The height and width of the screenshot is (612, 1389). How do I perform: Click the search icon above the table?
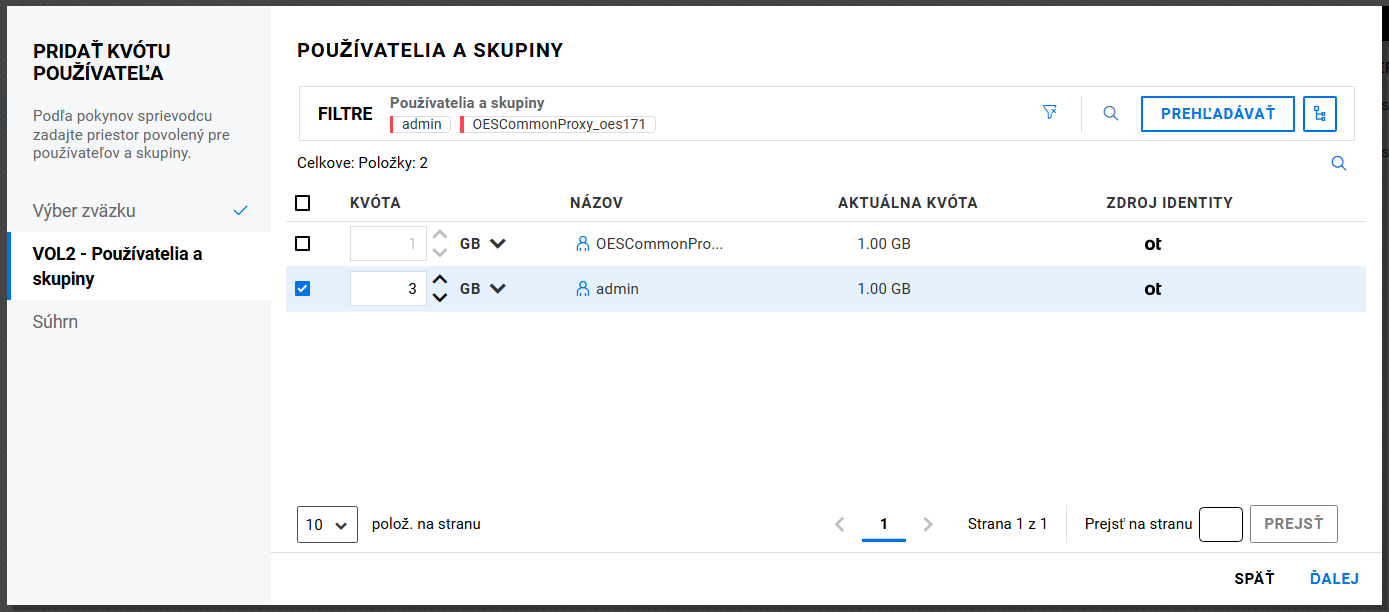click(1338, 164)
